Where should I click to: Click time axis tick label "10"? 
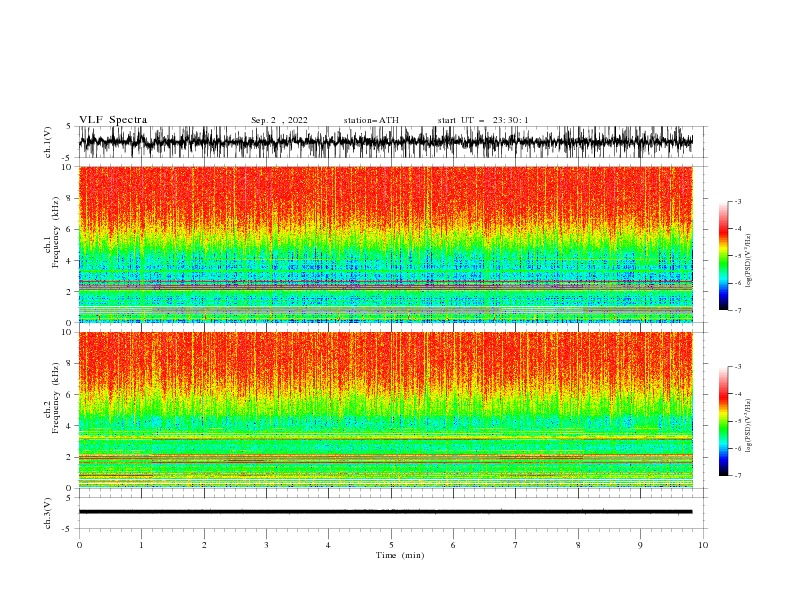click(x=703, y=545)
